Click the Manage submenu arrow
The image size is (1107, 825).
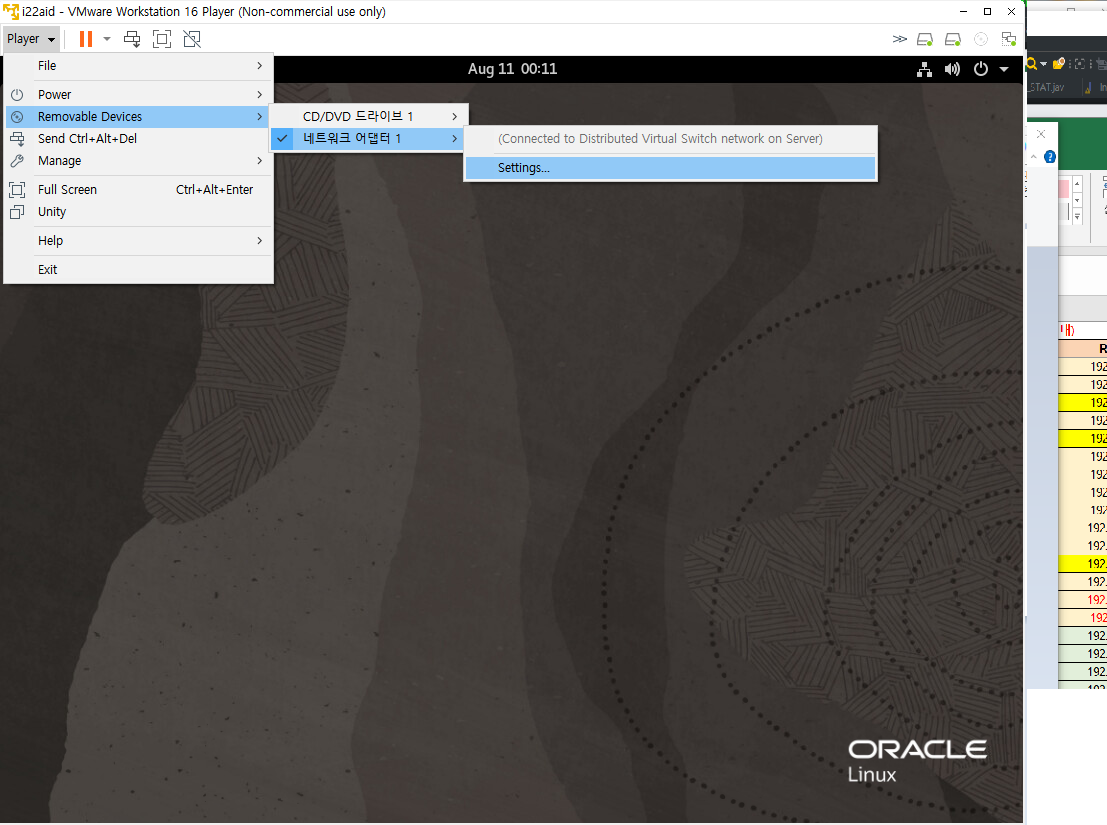pyautogui.click(x=260, y=161)
